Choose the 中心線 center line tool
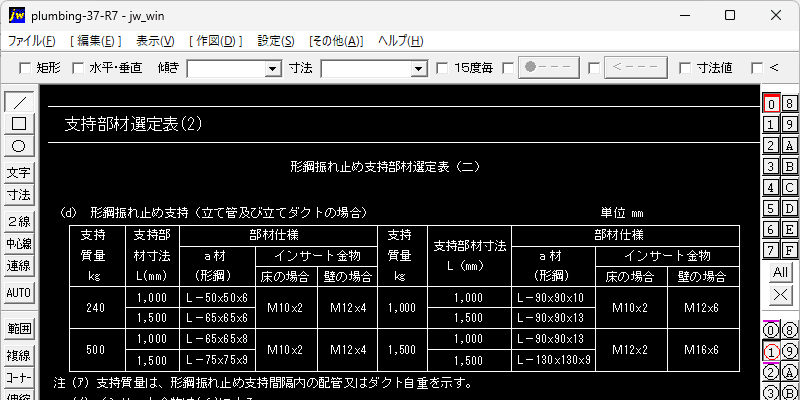 point(19,243)
